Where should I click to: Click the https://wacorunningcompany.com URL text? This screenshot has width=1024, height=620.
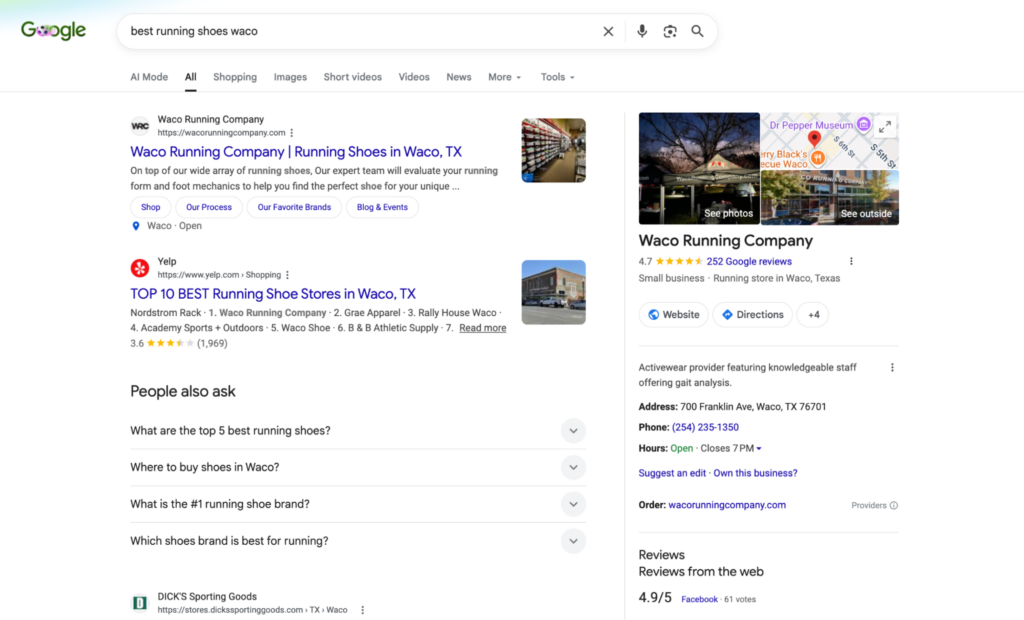(221, 133)
